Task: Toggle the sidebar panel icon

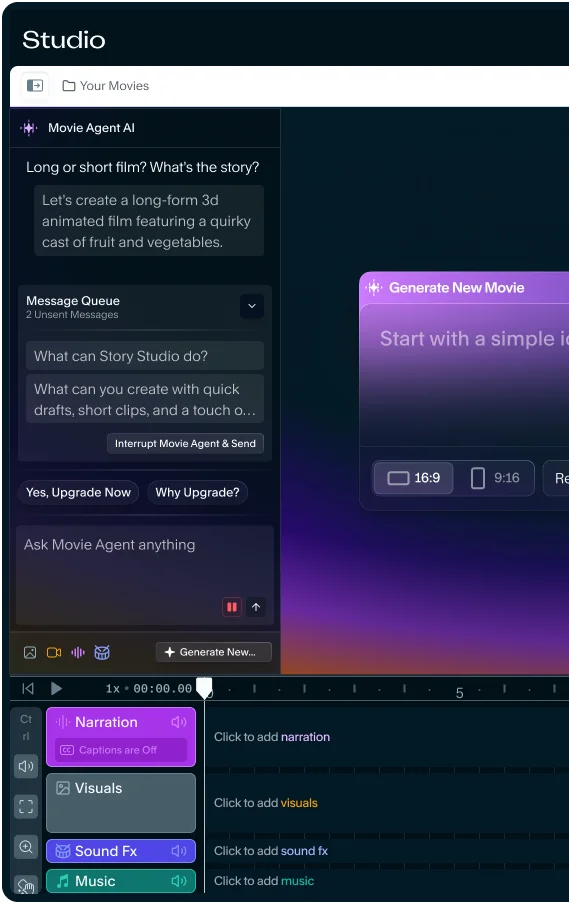Action: click(35, 86)
